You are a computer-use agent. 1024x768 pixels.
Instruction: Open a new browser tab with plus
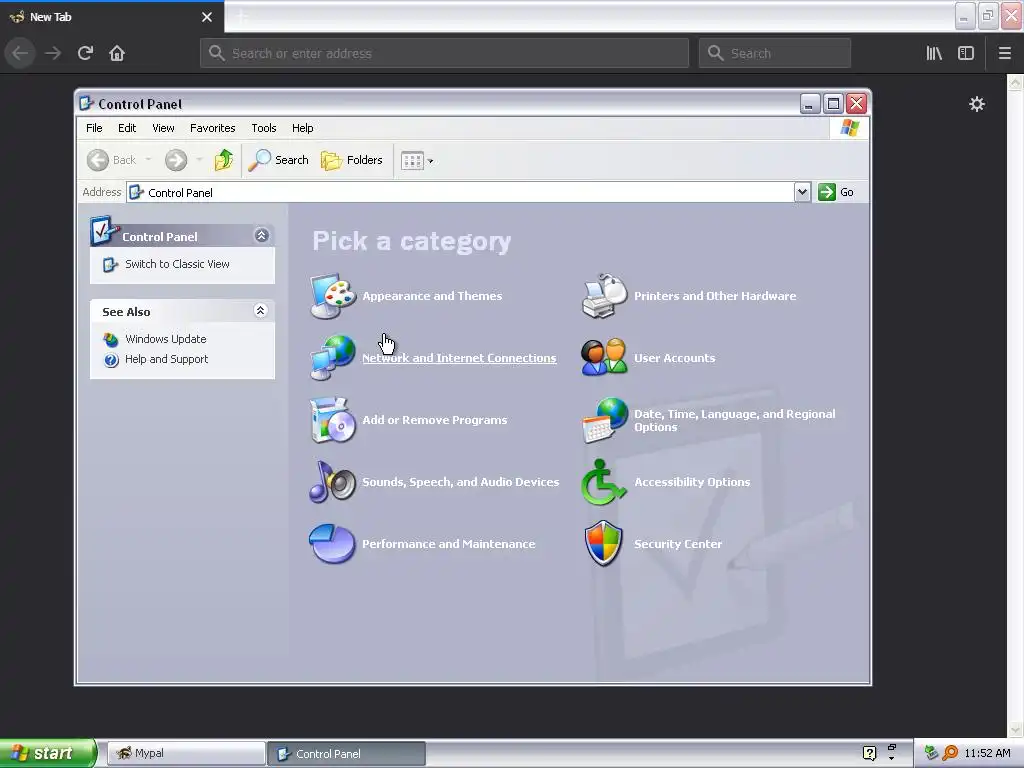point(241,17)
